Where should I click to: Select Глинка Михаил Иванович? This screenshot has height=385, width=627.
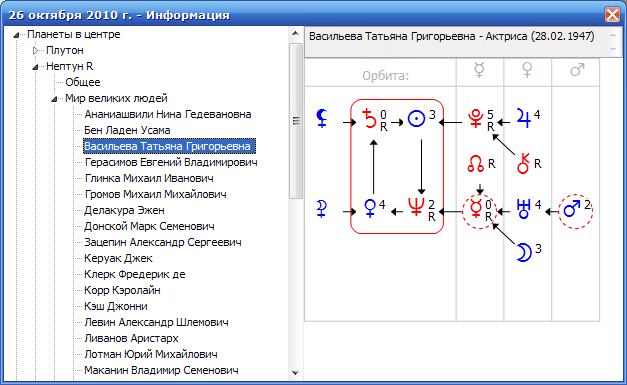point(149,178)
